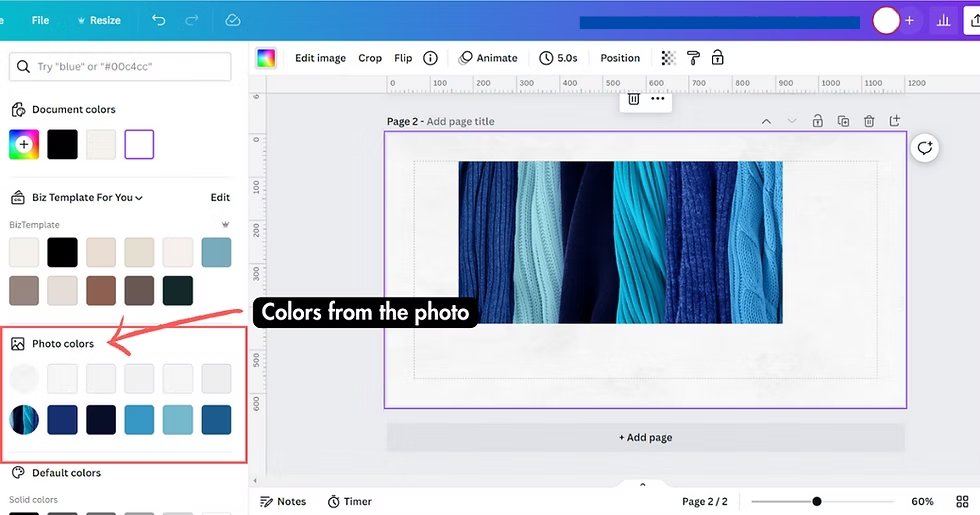Open the Position panel
The height and width of the screenshot is (515, 980).
click(x=620, y=58)
